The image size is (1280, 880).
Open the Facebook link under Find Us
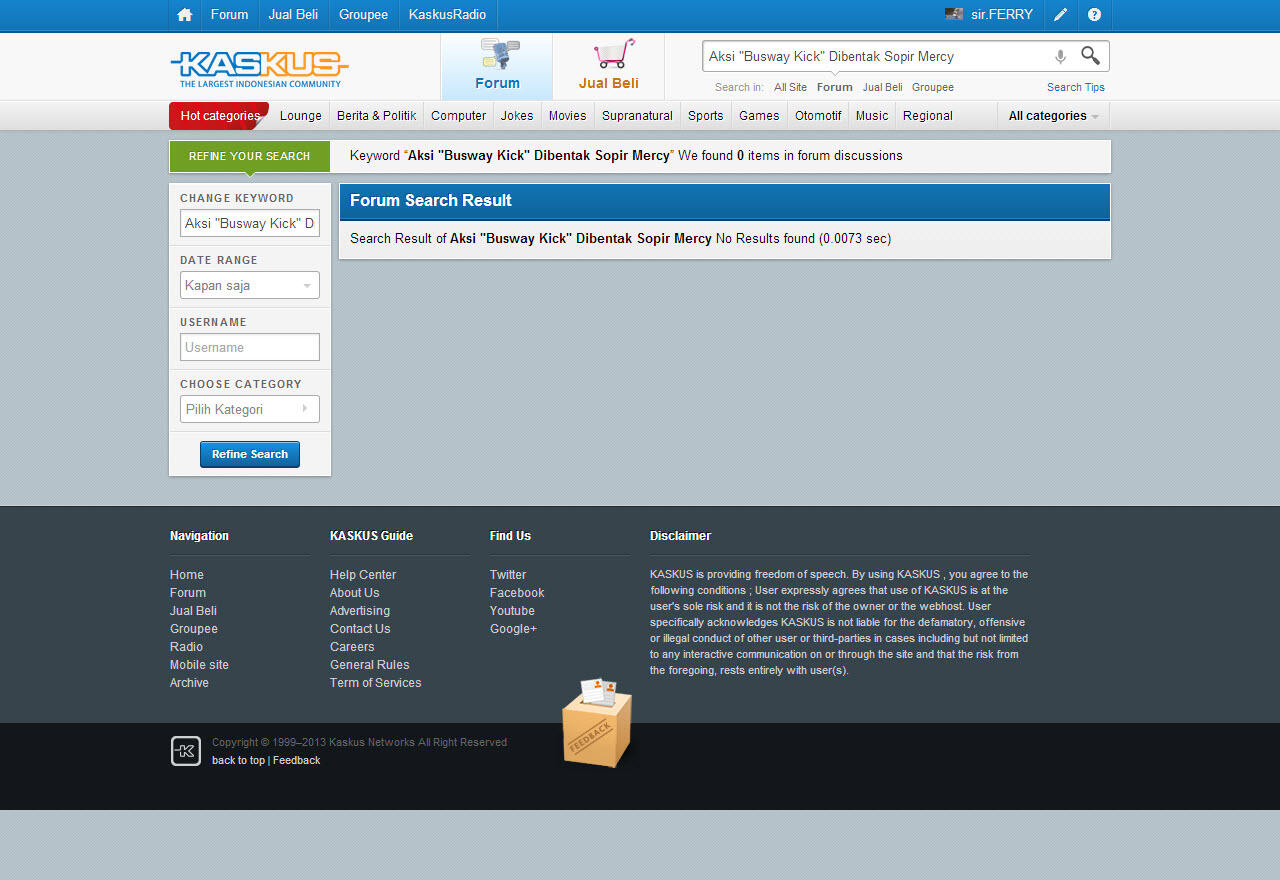pyautogui.click(x=517, y=593)
